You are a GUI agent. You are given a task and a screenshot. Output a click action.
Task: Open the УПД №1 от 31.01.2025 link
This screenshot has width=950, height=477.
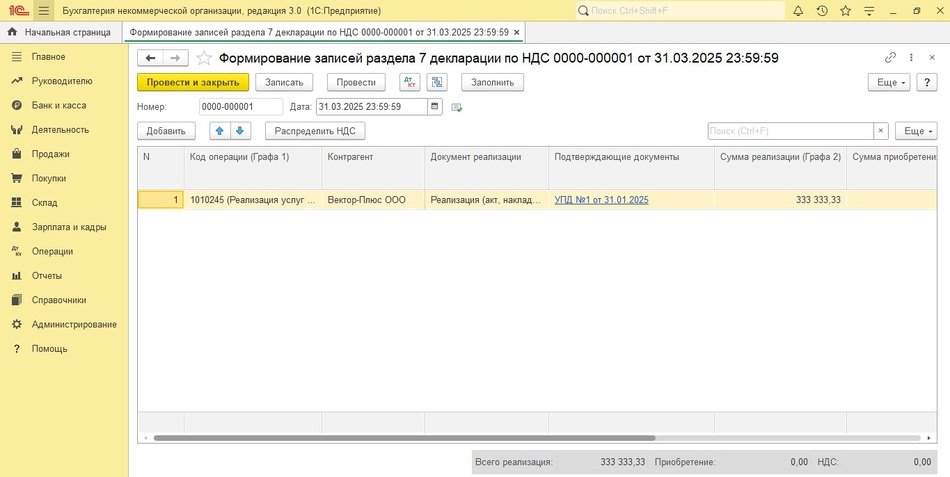pos(601,200)
